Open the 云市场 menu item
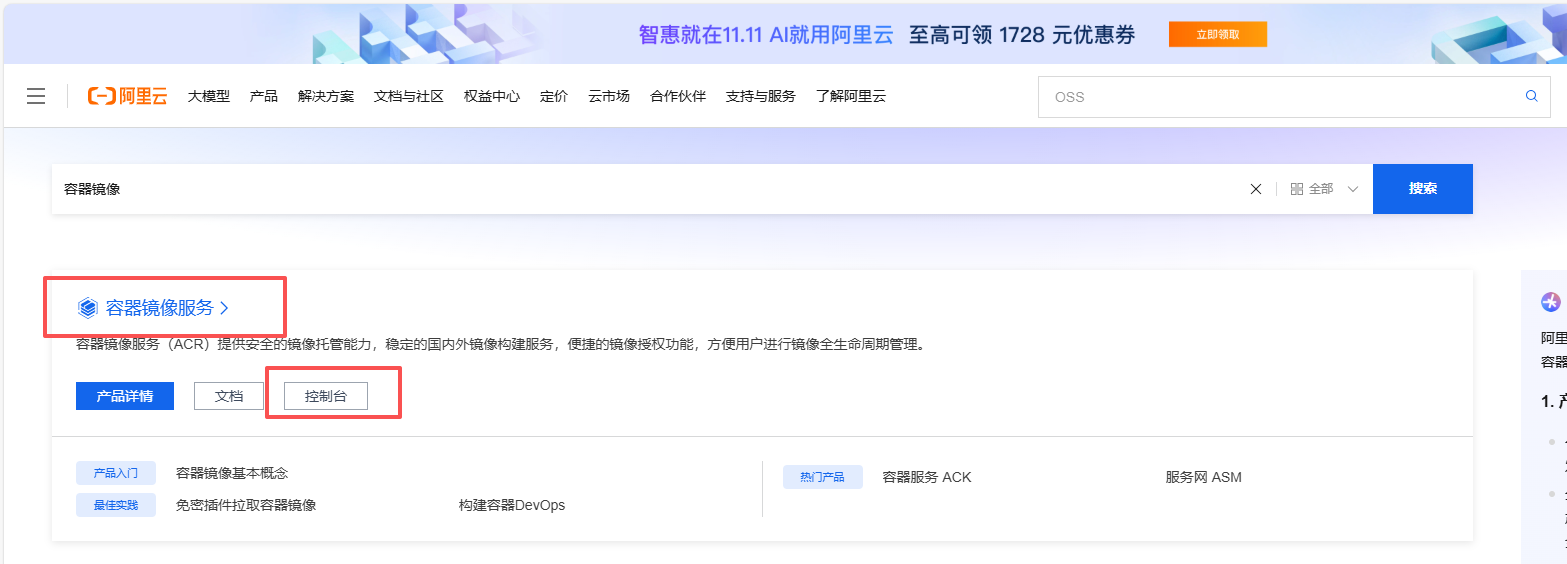The image size is (1567, 564). (x=609, y=96)
